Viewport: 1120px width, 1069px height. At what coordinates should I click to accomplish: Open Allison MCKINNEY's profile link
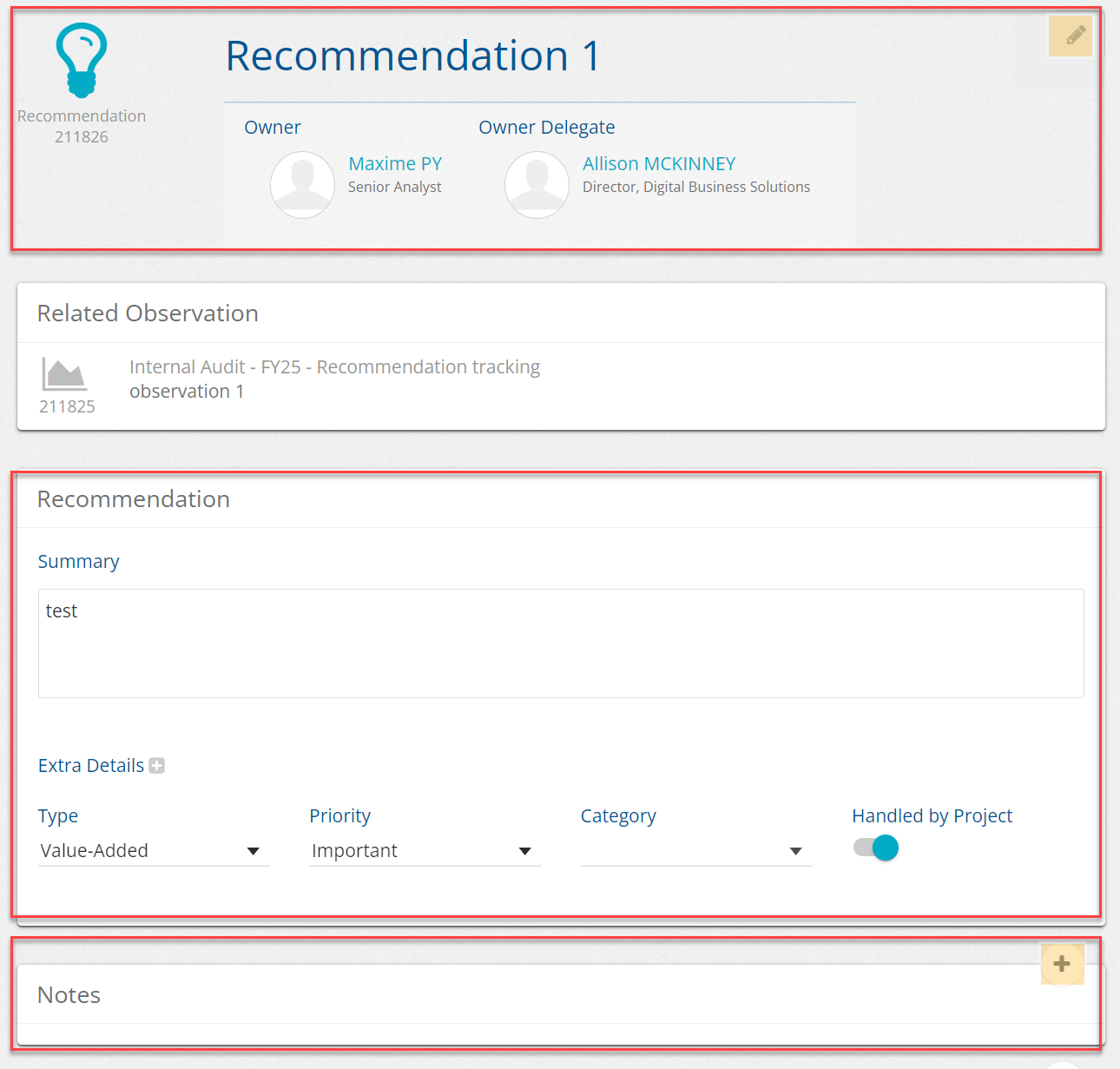[659, 164]
